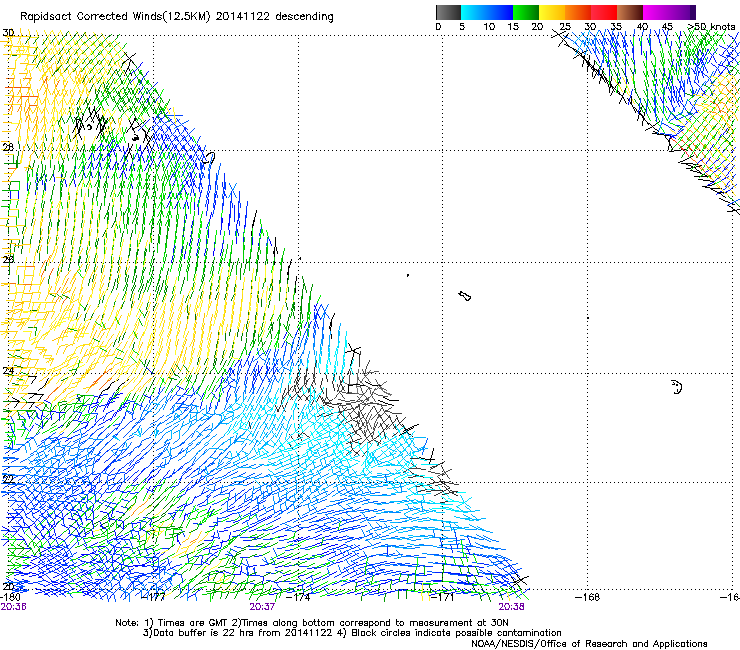The height and width of the screenshot is (650, 740).
Task: Click the round island outline near longitude -166
Action: tap(677, 387)
